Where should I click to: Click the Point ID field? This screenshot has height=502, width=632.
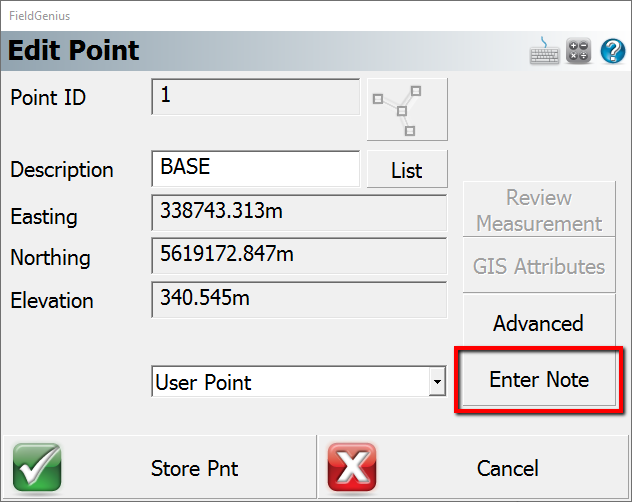[x=255, y=97]
